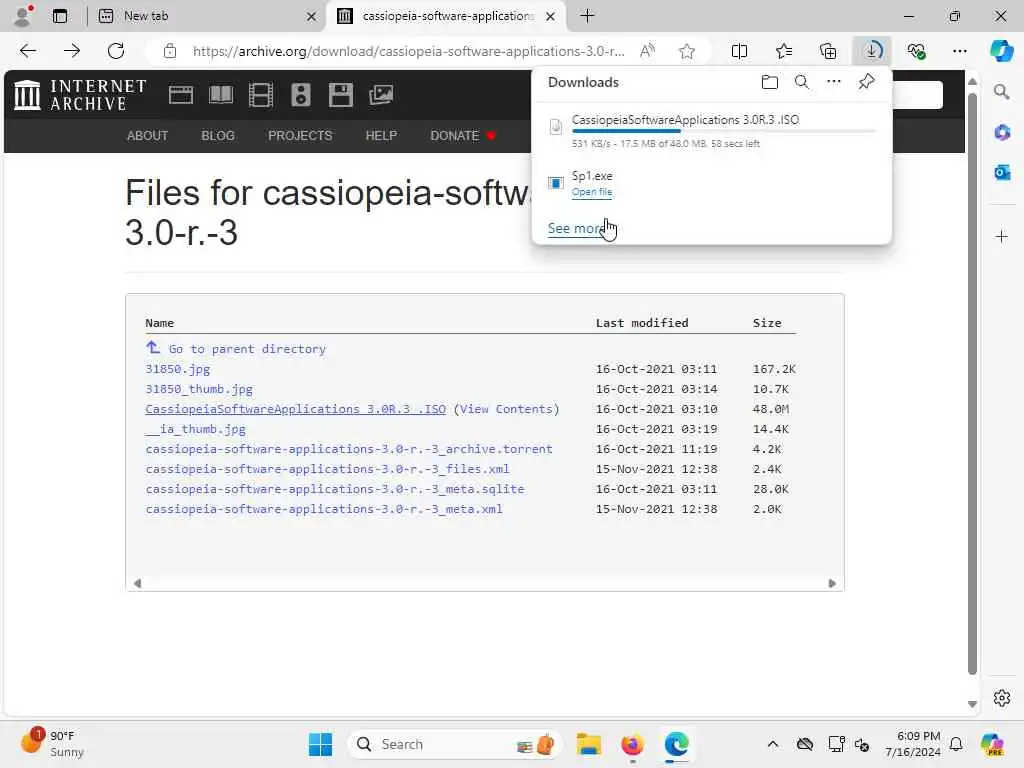Viewport: 1024px width, 768px height.
Task: Search downloads with magnifier icon
Action: click(x=801, y=82)
